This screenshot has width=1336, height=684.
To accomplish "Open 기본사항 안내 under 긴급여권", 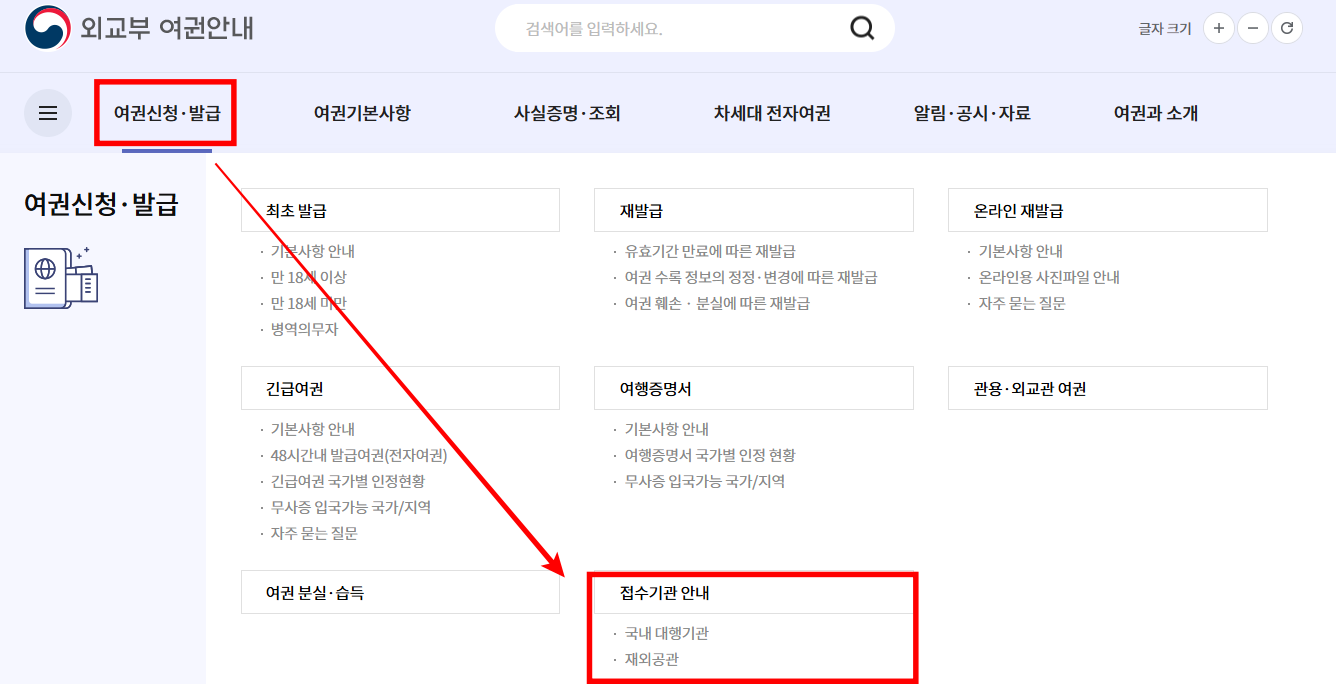I will 313,429.
